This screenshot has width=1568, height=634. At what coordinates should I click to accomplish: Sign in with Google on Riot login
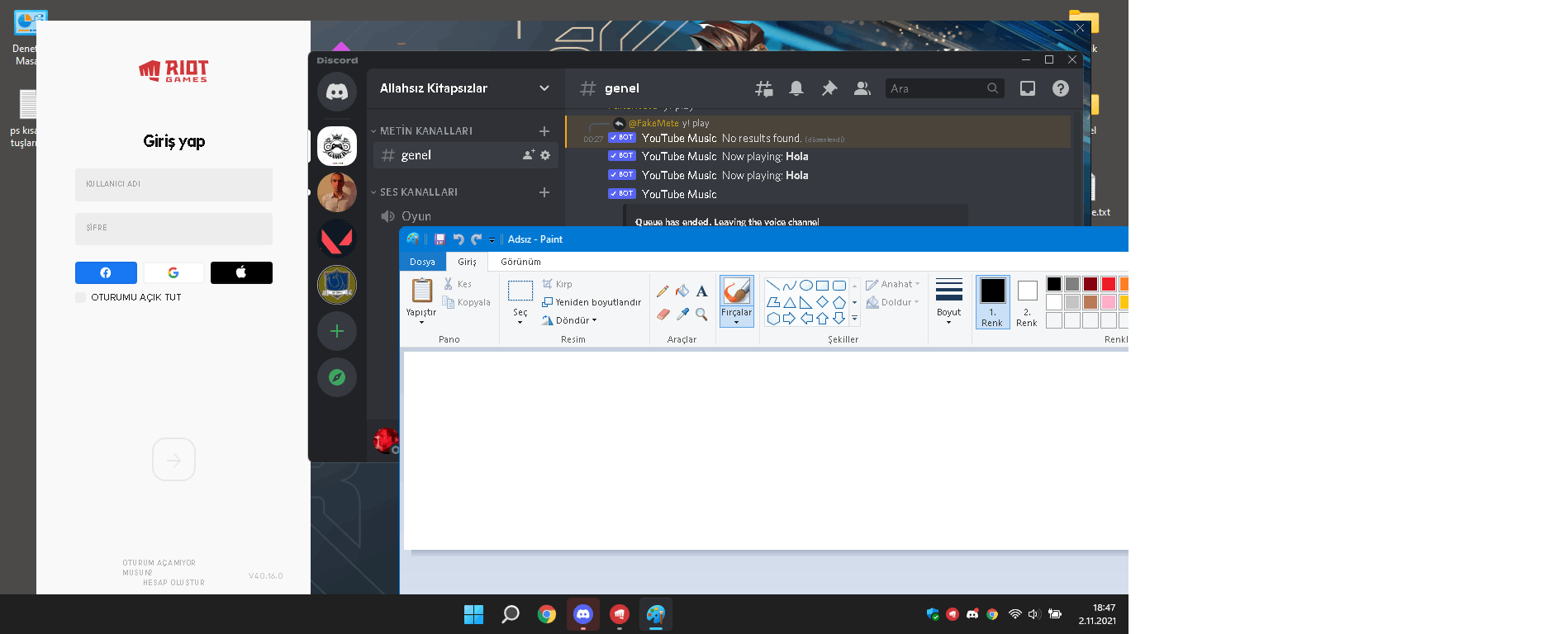[x=173, y=272]
